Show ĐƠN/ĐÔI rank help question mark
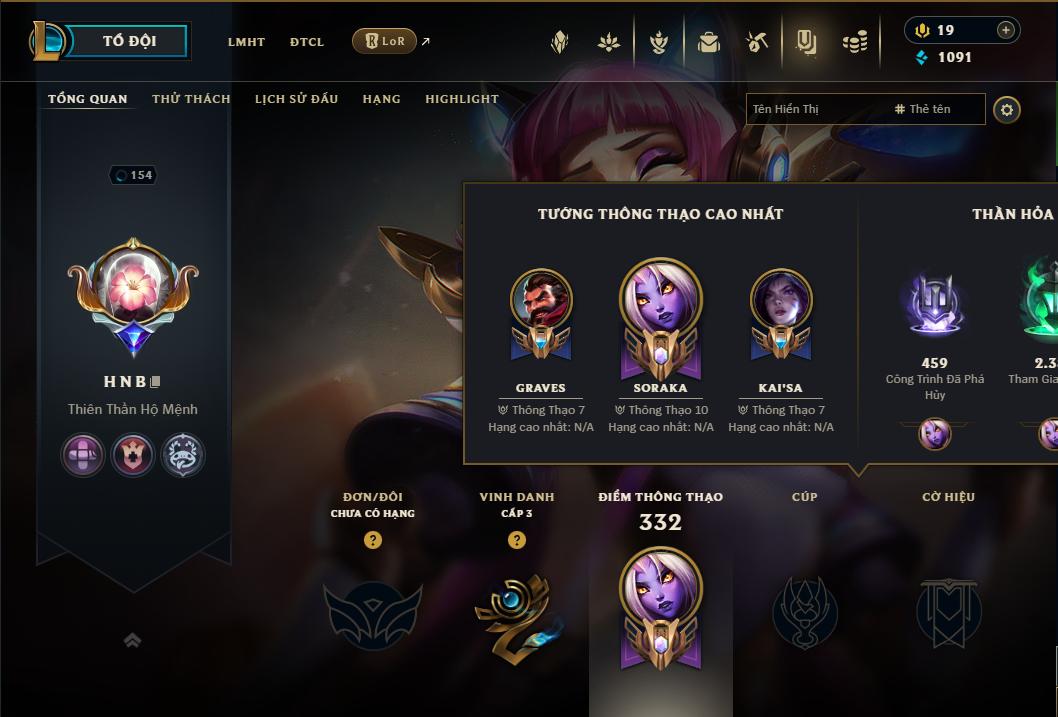The image size is (1058, 717). click(372, 540)
